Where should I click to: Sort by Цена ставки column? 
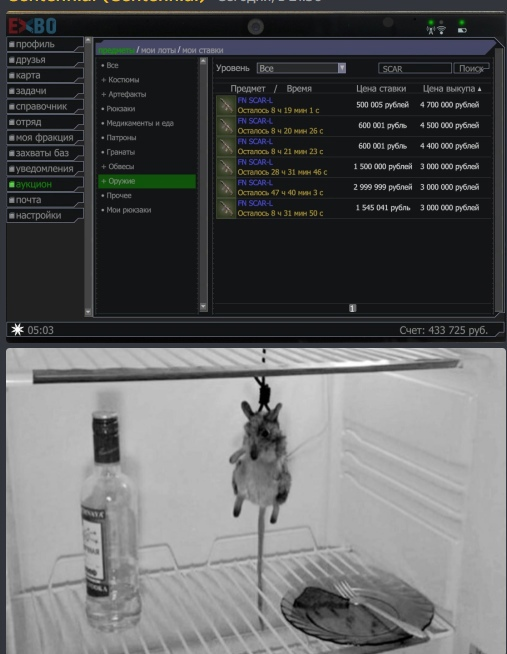pyautogui.click(x=381, y=88)
